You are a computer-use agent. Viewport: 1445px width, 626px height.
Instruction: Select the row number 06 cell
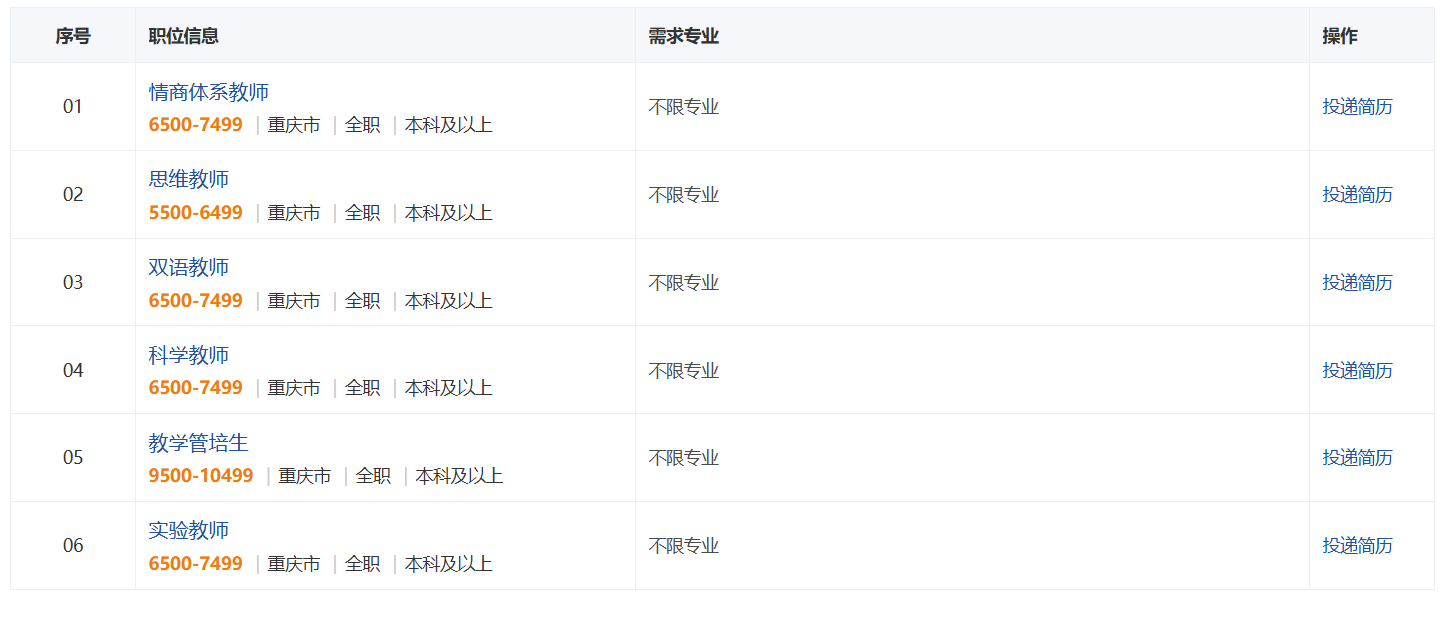pyautogui.click(x=73, y=546)
